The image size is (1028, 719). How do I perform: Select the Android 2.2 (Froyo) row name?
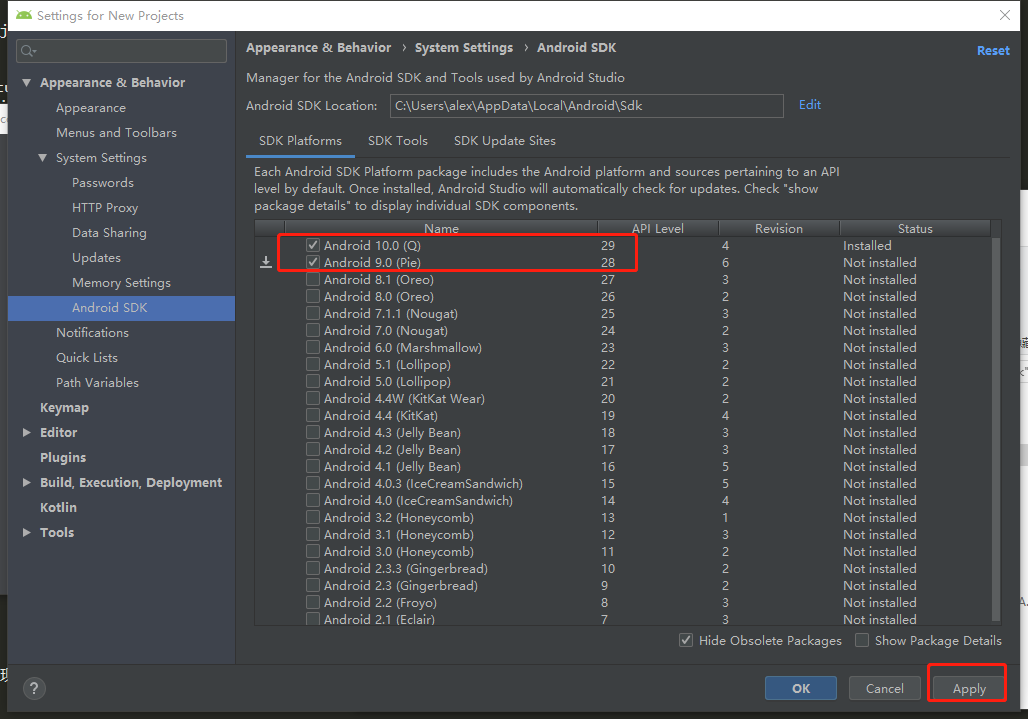click(x=380, y=603)
